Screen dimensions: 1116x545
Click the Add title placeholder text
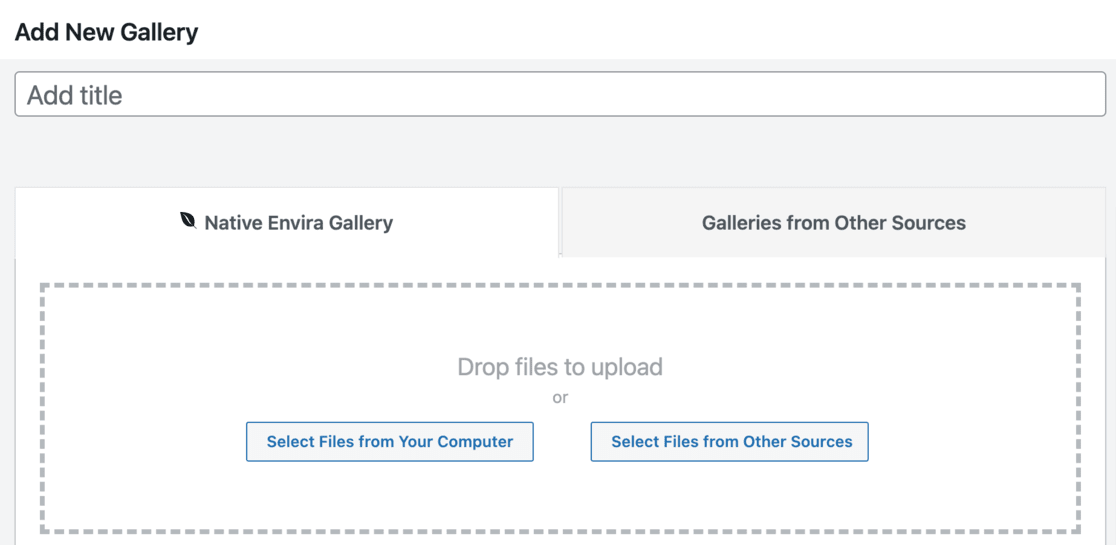(x=75, y=96)
